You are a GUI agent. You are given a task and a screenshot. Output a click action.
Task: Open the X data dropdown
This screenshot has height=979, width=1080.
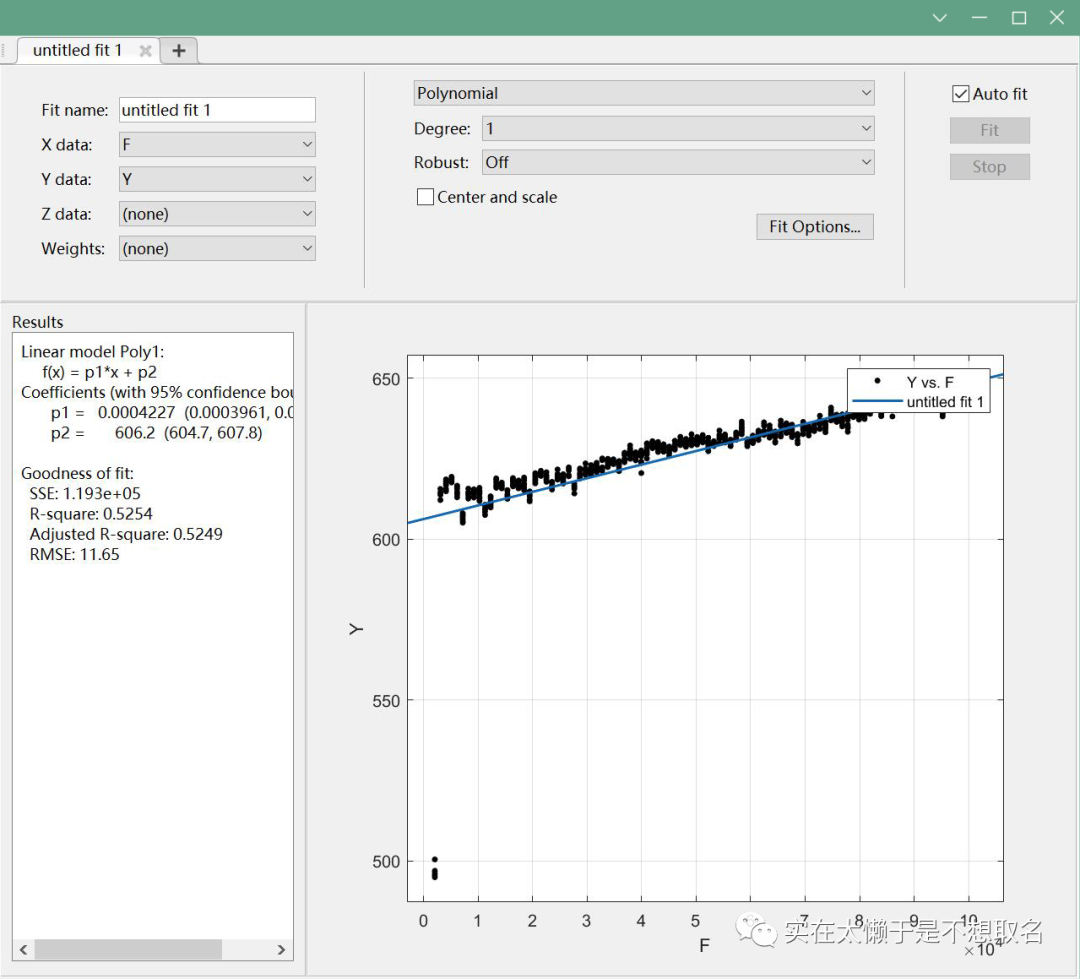click(x=217, y=145)
